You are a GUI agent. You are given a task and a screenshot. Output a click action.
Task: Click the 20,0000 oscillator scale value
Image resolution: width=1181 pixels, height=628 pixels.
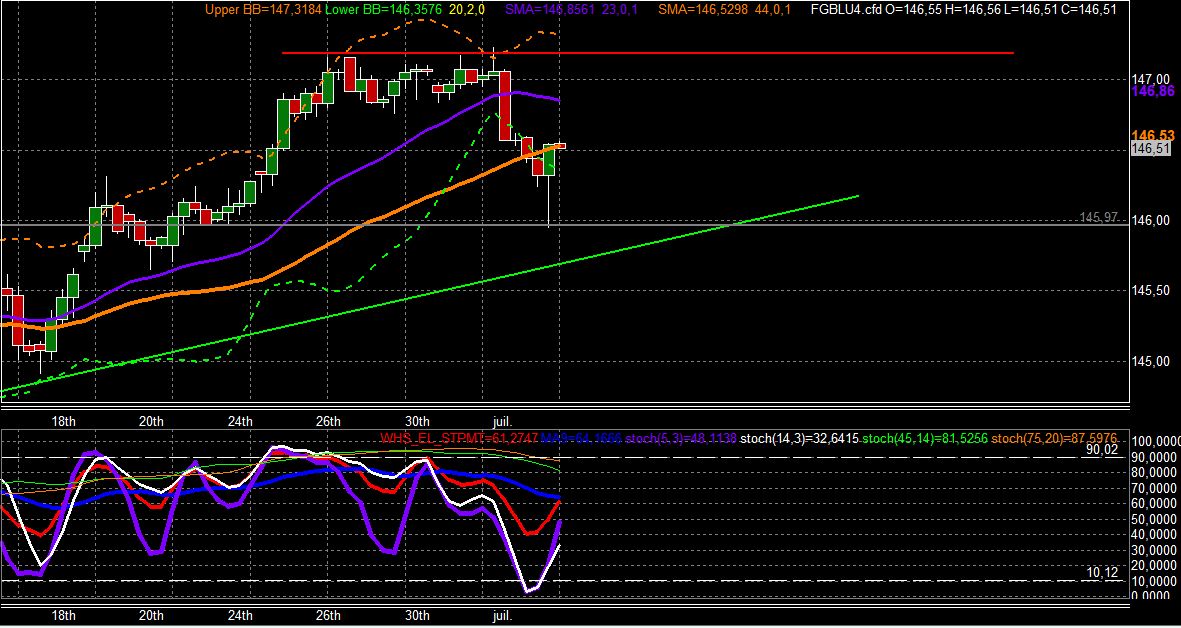point(1155,567)
